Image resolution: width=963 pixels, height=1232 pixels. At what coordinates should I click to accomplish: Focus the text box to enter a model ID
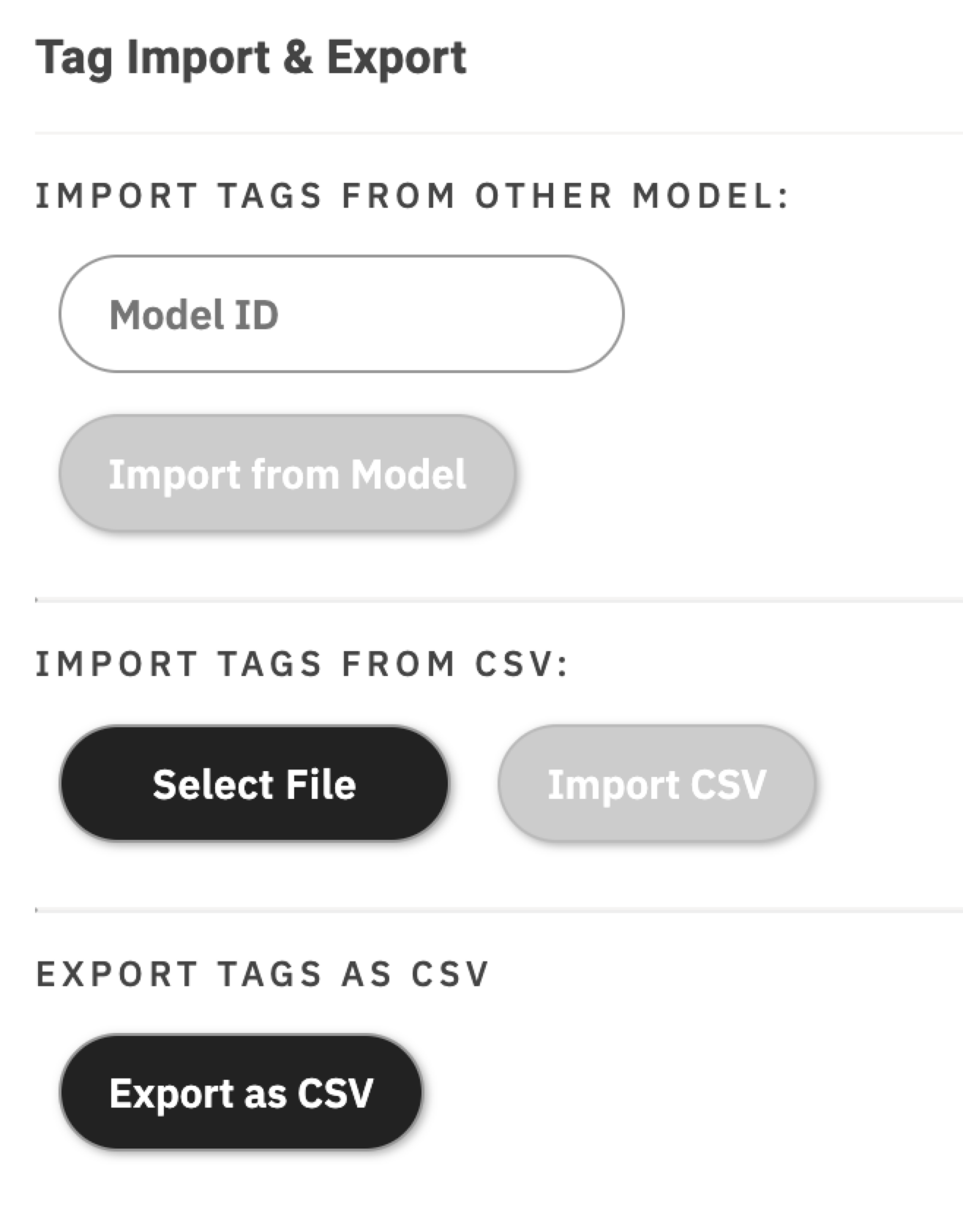(x=341, y=314)
